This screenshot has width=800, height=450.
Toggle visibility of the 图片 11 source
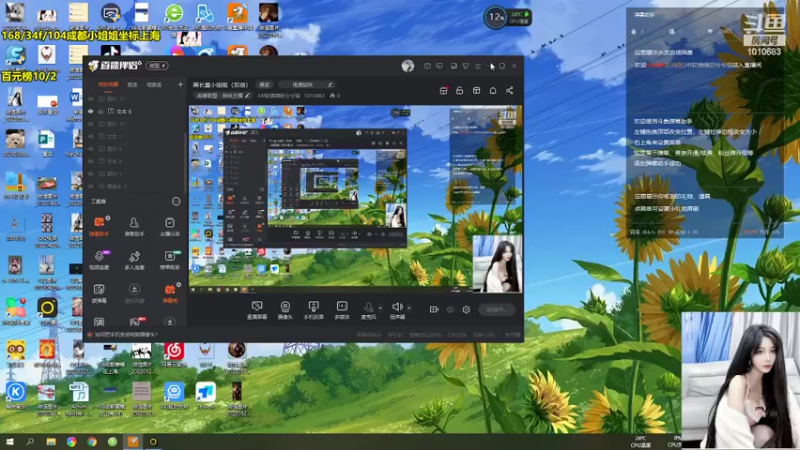pos(91,98)
